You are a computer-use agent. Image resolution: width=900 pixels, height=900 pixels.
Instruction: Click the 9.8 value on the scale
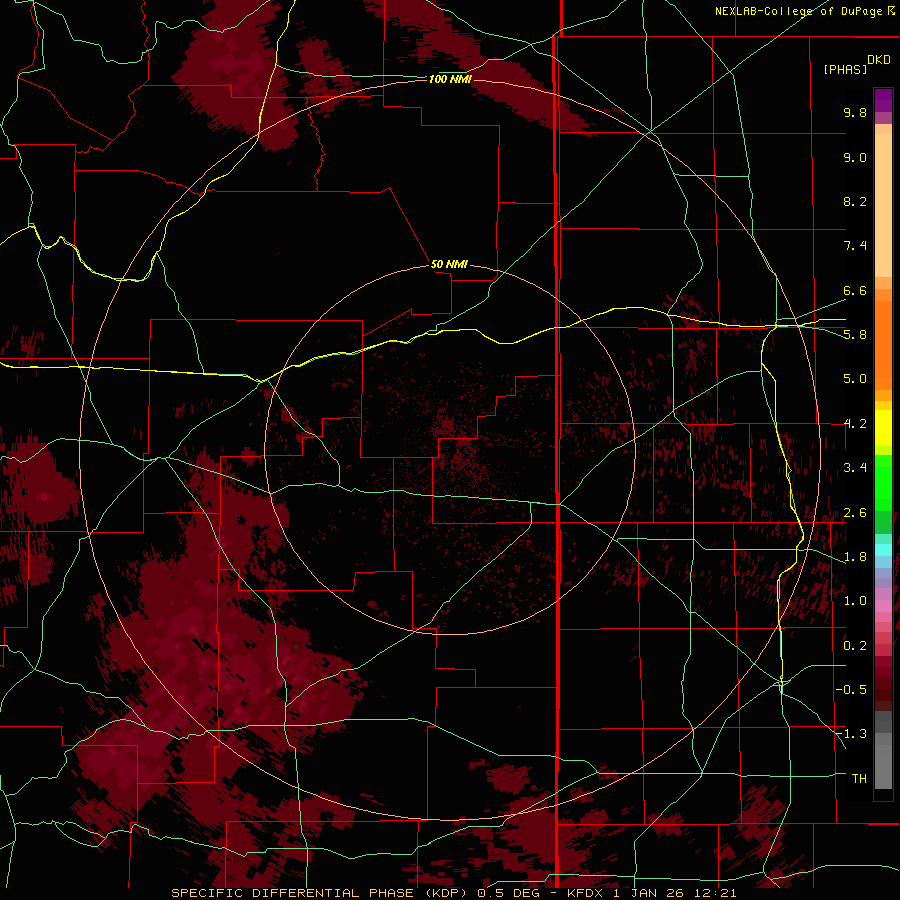click(855, 112)
